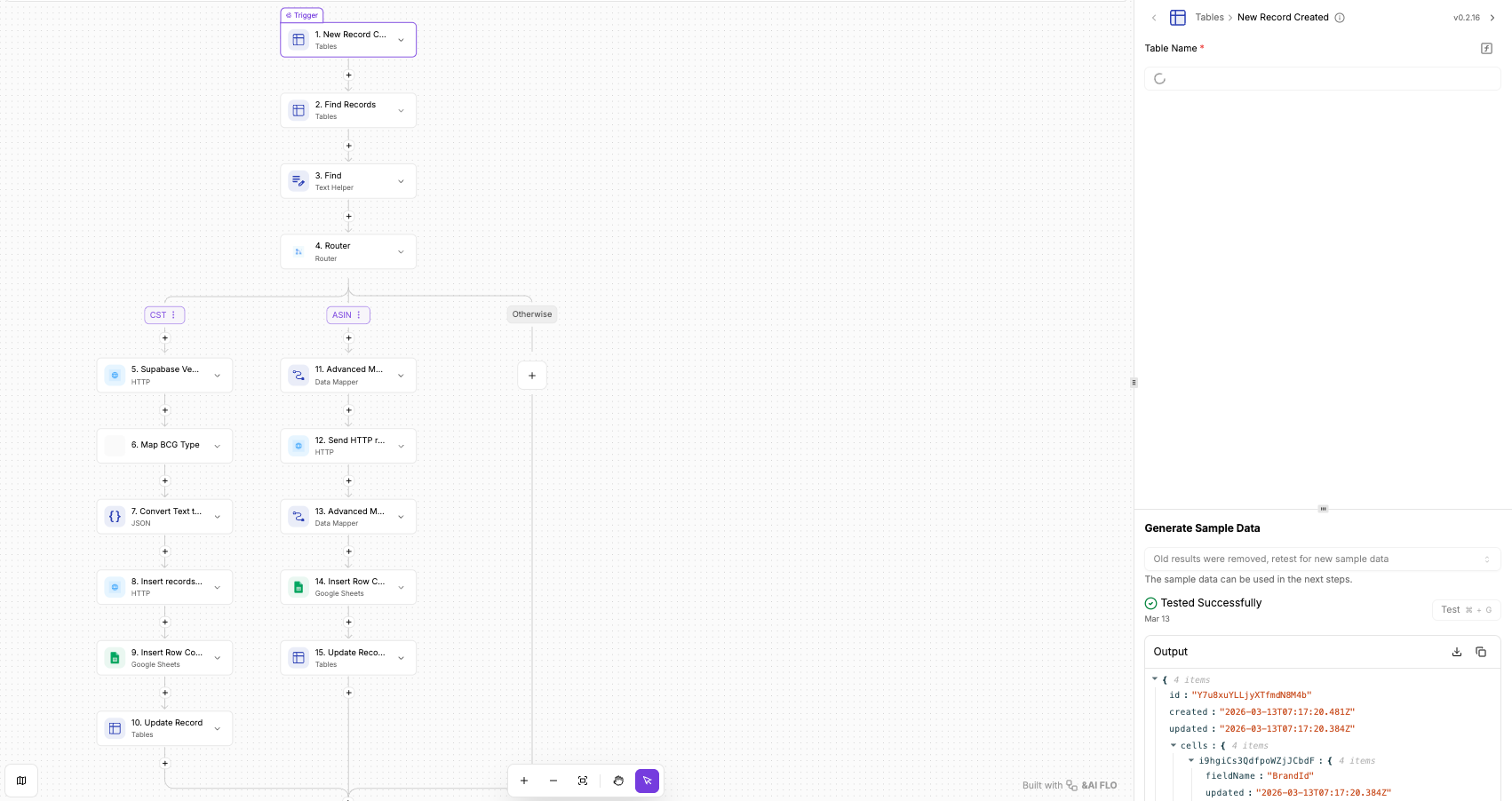This screenshot has width=1512, height=801.
Task: Copy the output sample data
Action: [1481, 652]
